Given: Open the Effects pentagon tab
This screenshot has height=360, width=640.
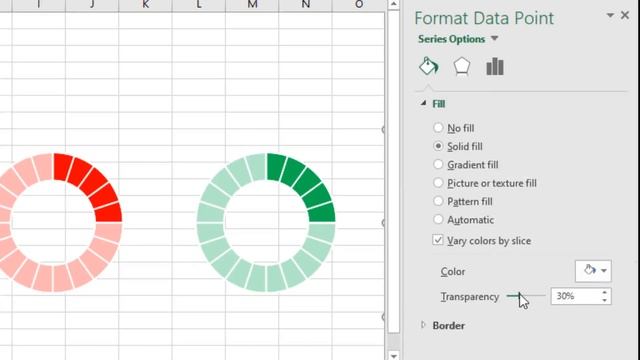Looking at the screenshot, I should (462, 66).
